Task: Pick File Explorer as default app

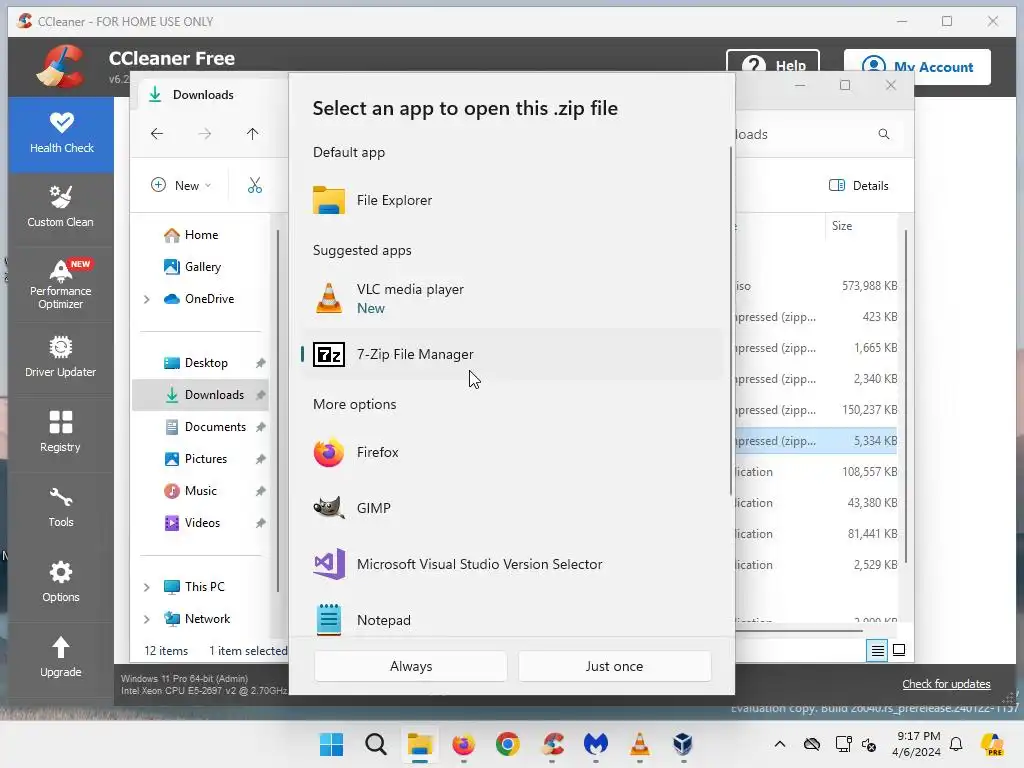Action: click(x=513, y=200)
